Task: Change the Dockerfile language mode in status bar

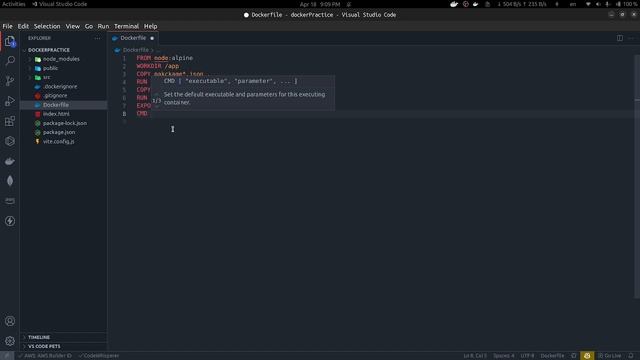Action: (x=552, y=356)
